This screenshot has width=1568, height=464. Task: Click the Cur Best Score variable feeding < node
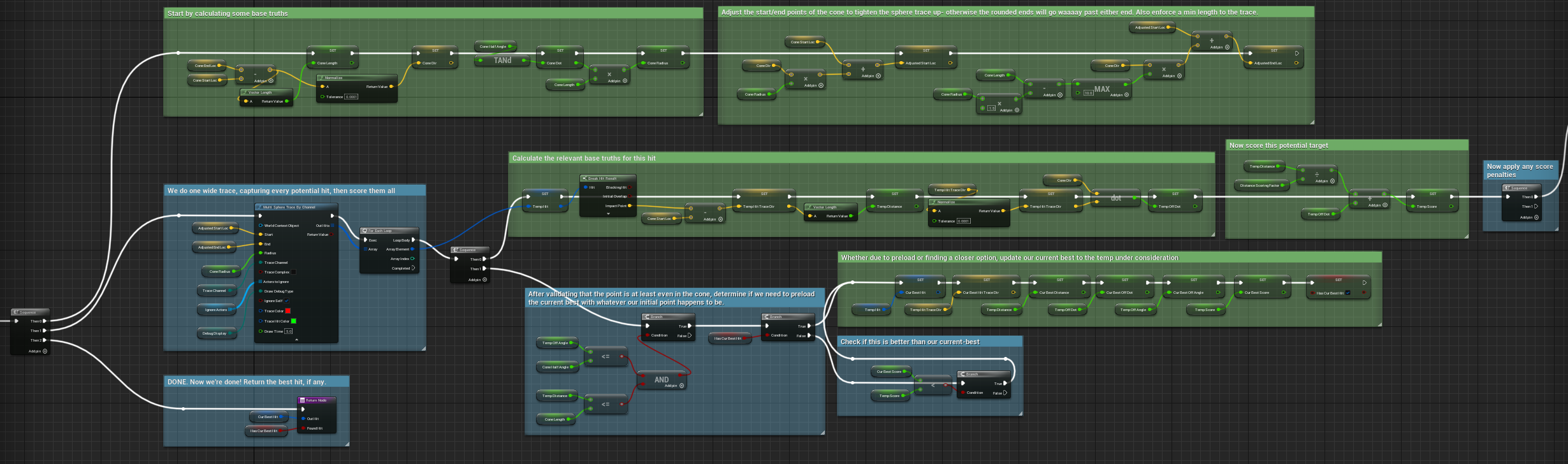891,372
